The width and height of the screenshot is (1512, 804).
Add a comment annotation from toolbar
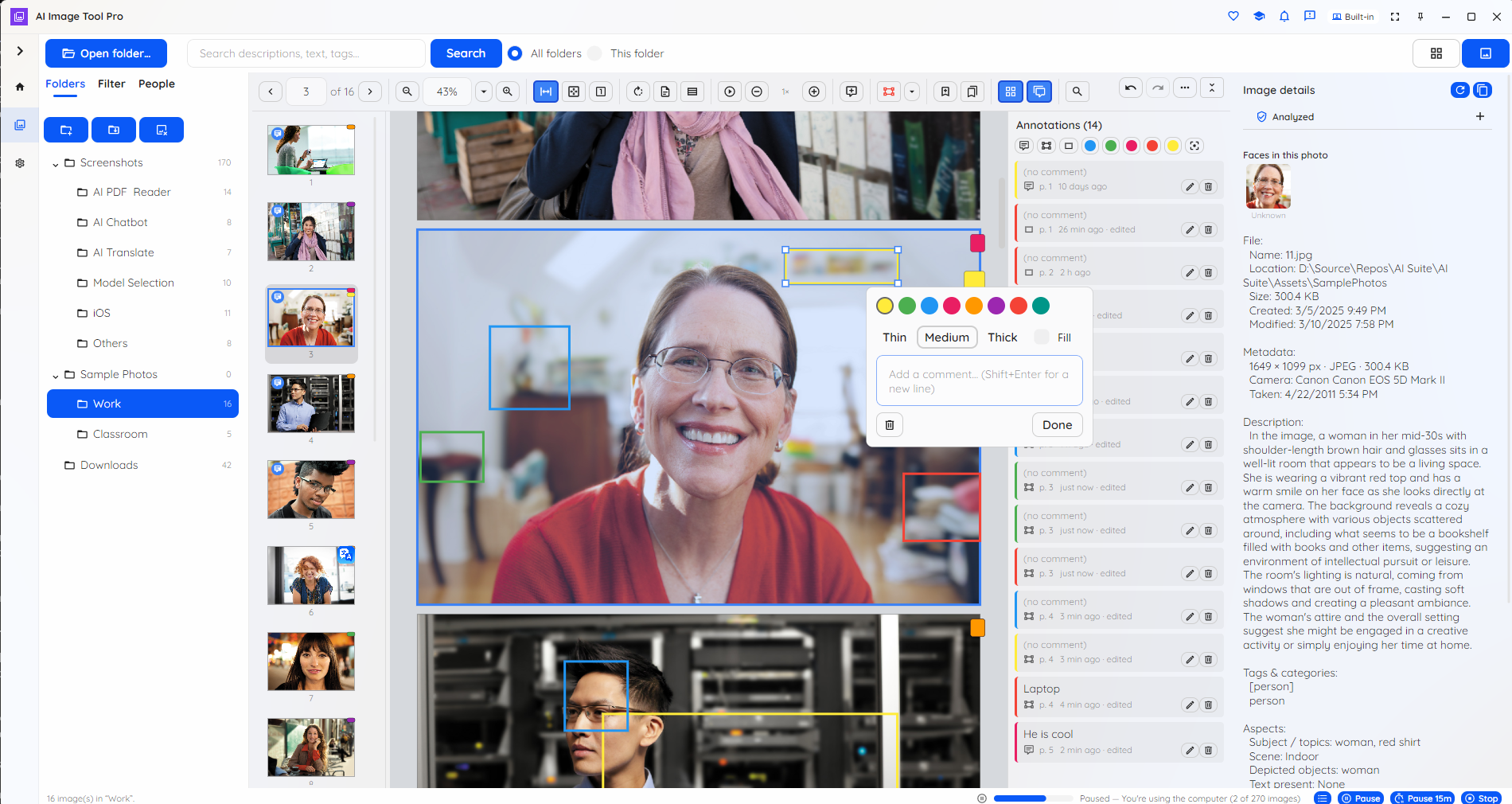click(851, 92)
